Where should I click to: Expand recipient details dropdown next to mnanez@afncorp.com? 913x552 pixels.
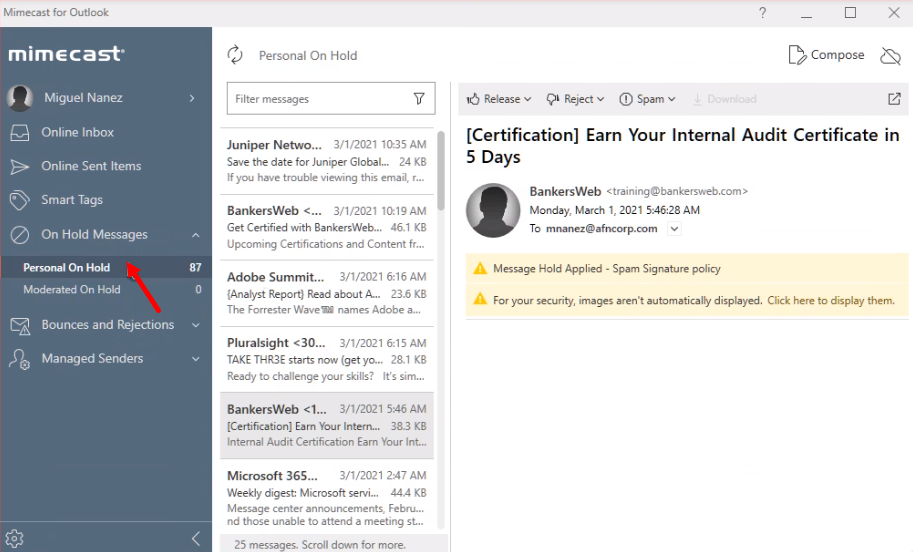(x=674, y=229)
